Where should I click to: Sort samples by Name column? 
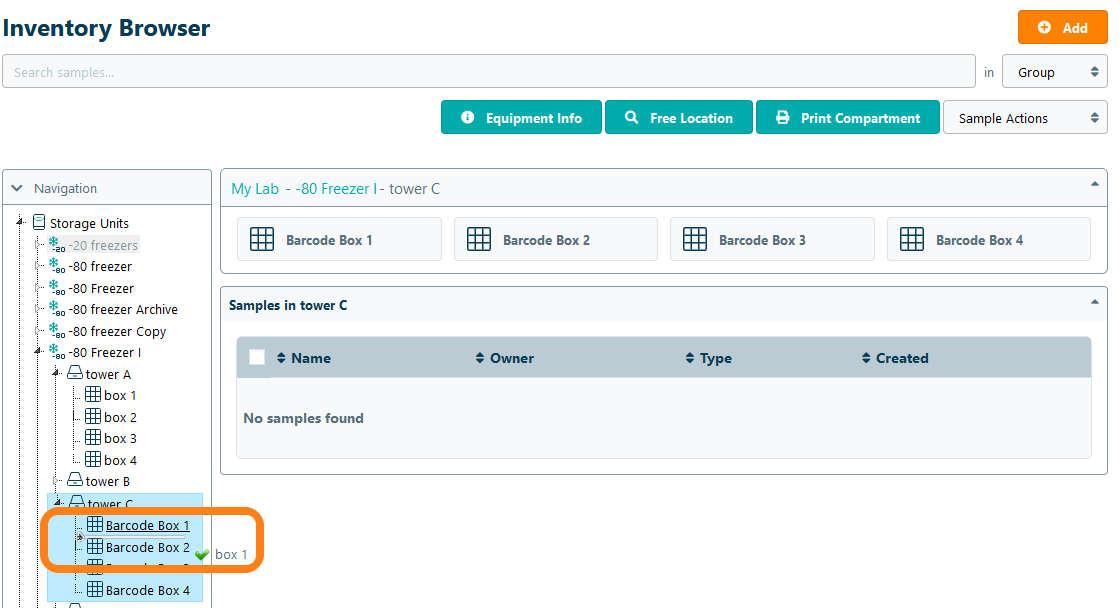point(304,358)
